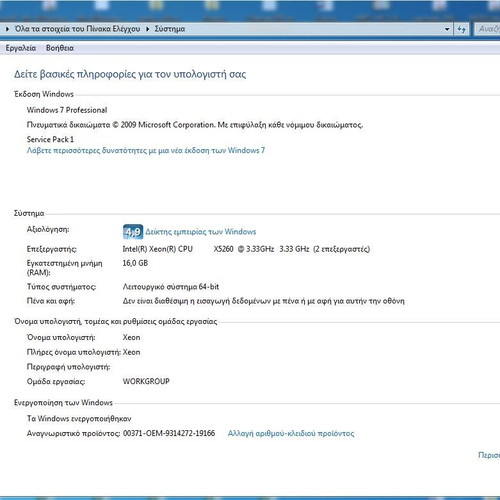500x500 pixels.
Task: Follow the Λάβετε περισσότερες δυνατότητες link
Action: point(146,150)
